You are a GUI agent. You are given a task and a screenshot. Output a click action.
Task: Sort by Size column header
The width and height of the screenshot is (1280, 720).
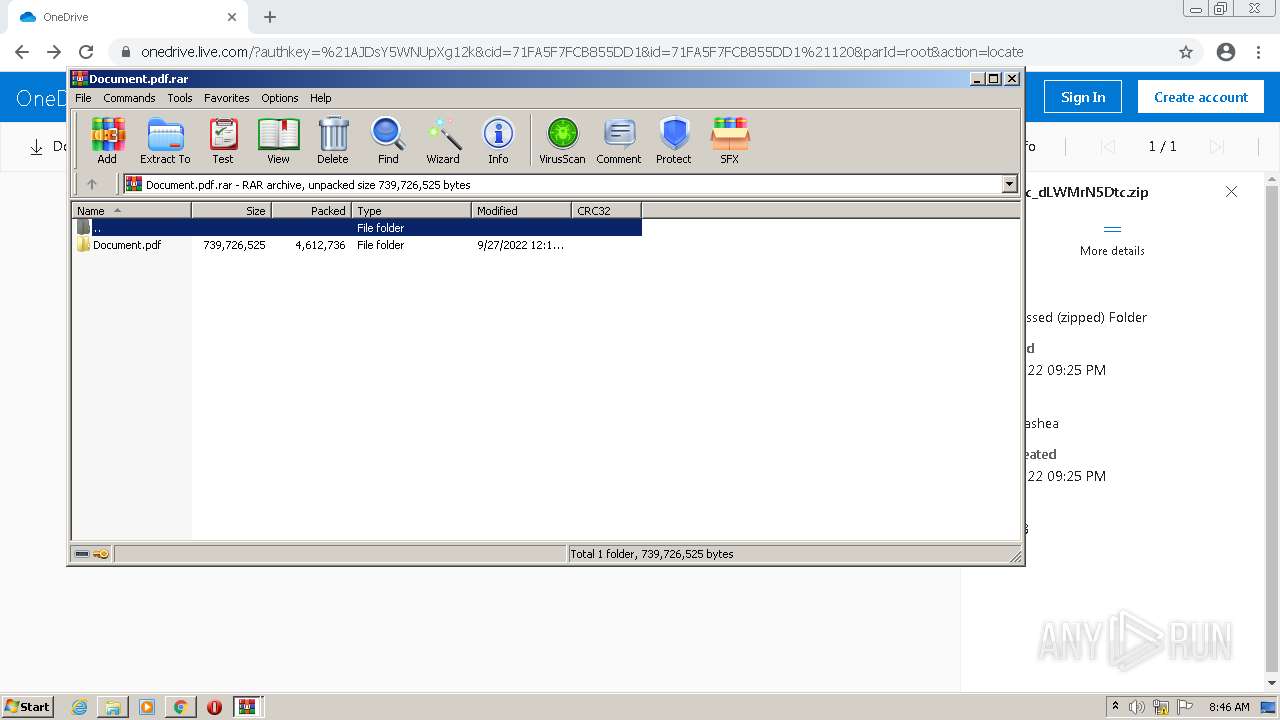pos(231,211)
